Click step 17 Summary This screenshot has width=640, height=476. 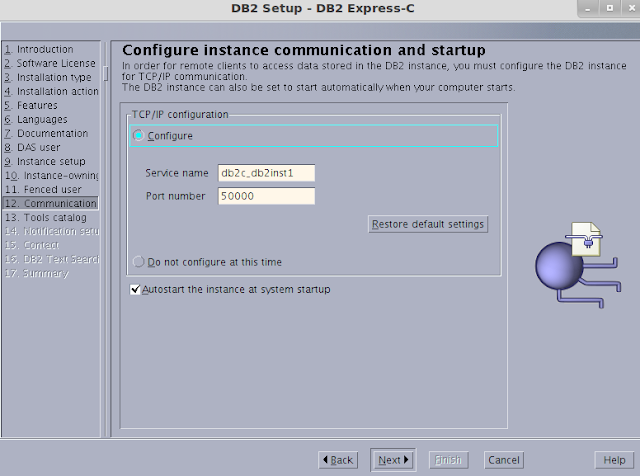36,274
